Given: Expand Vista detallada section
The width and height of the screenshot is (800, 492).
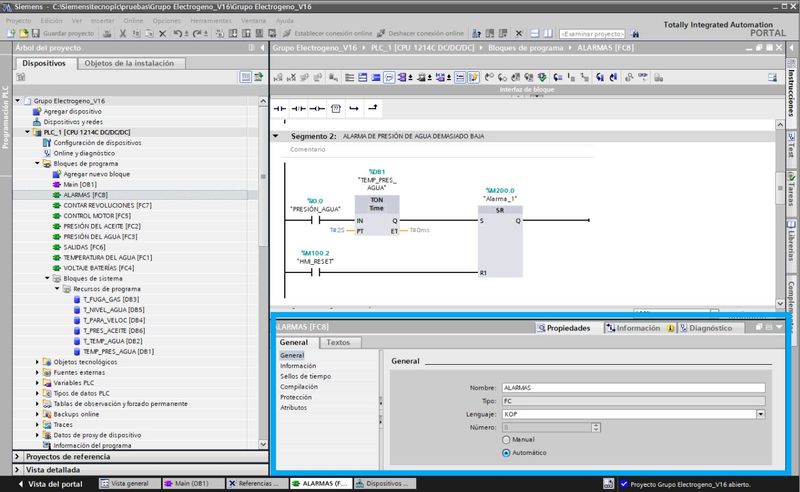Looking at the screenshot, I should point(17,470).
